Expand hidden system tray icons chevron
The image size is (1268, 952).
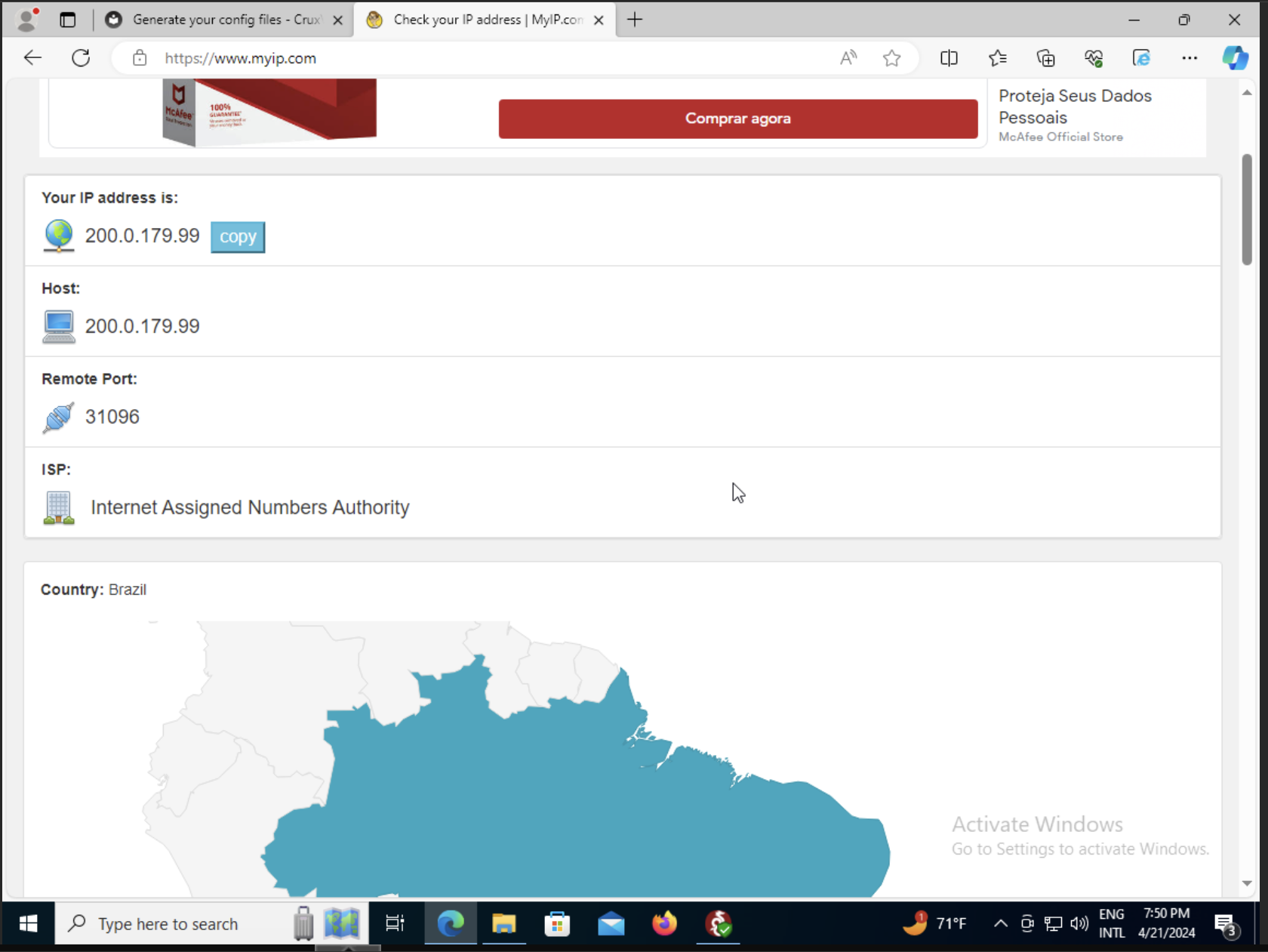pyautogui.click(x=1000, y=923)
